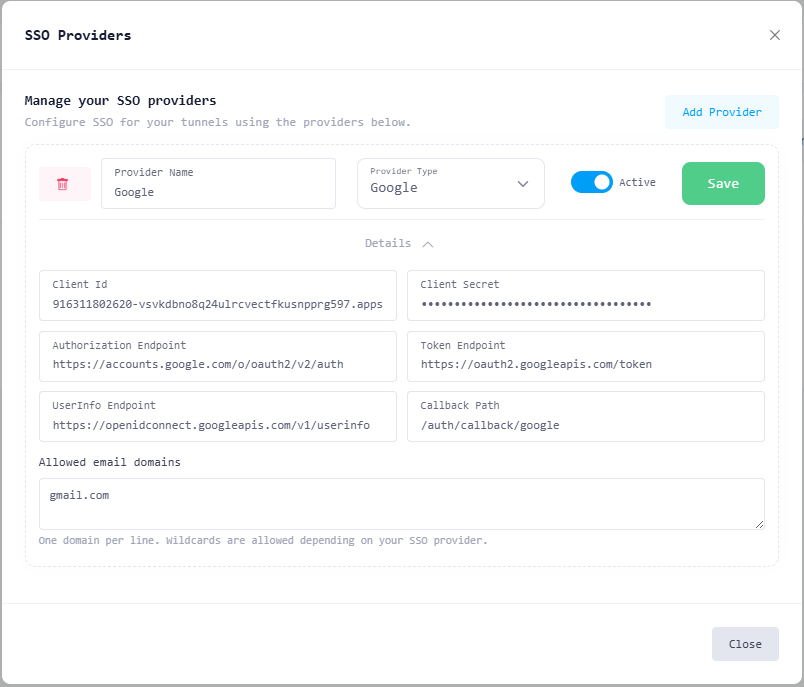Edit the Callback Path field
Viewport: 804px width, 687px height.
tap(585, 425)
